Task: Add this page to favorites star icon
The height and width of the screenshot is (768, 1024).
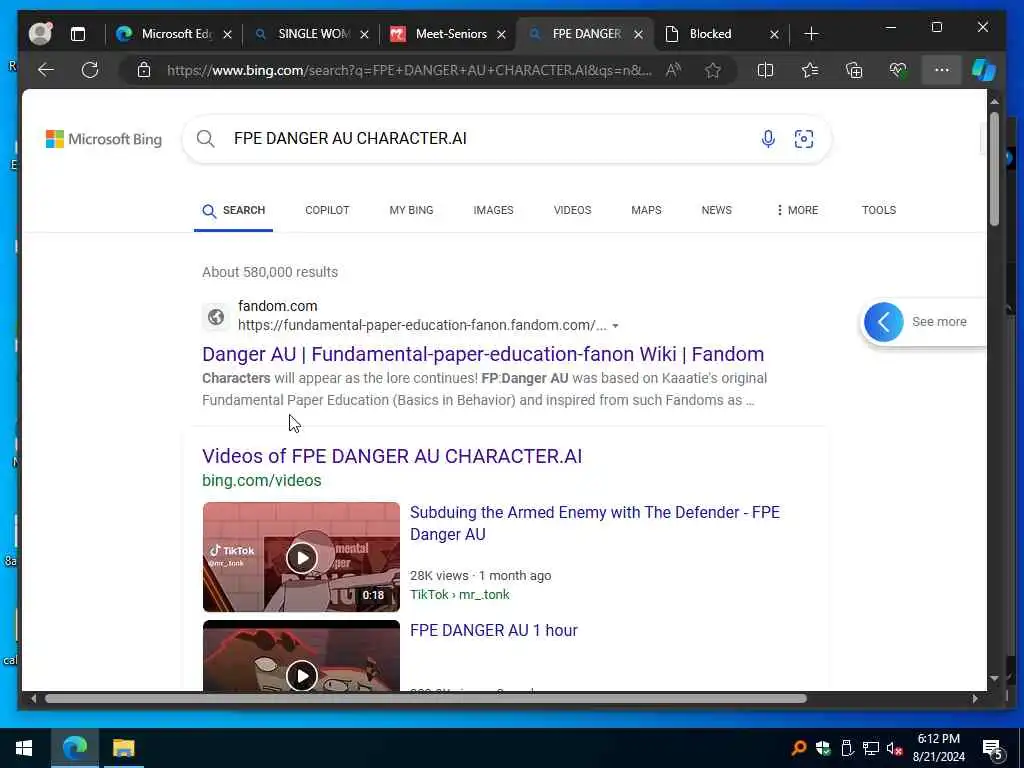Action: point(712,70)
